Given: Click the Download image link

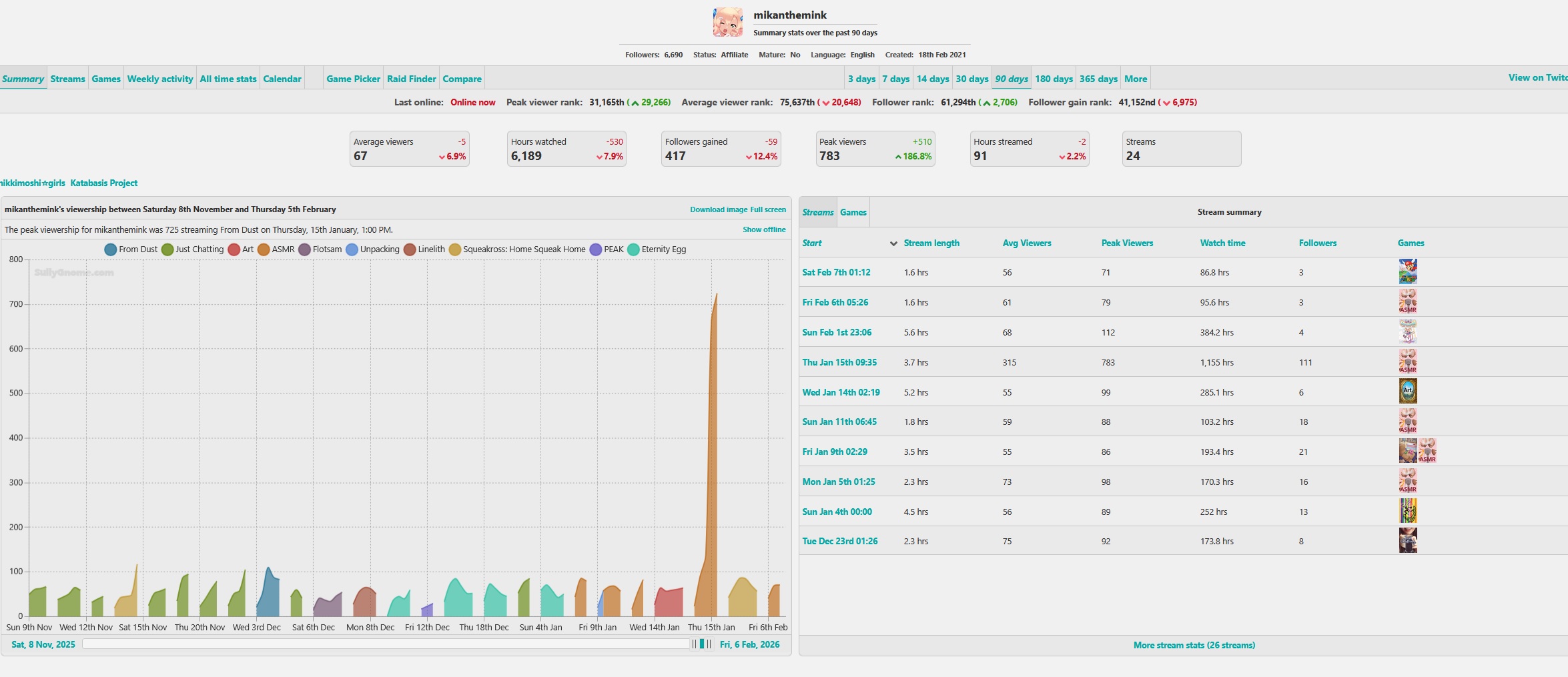Looking at the screenshot, I should coord(719,209).
